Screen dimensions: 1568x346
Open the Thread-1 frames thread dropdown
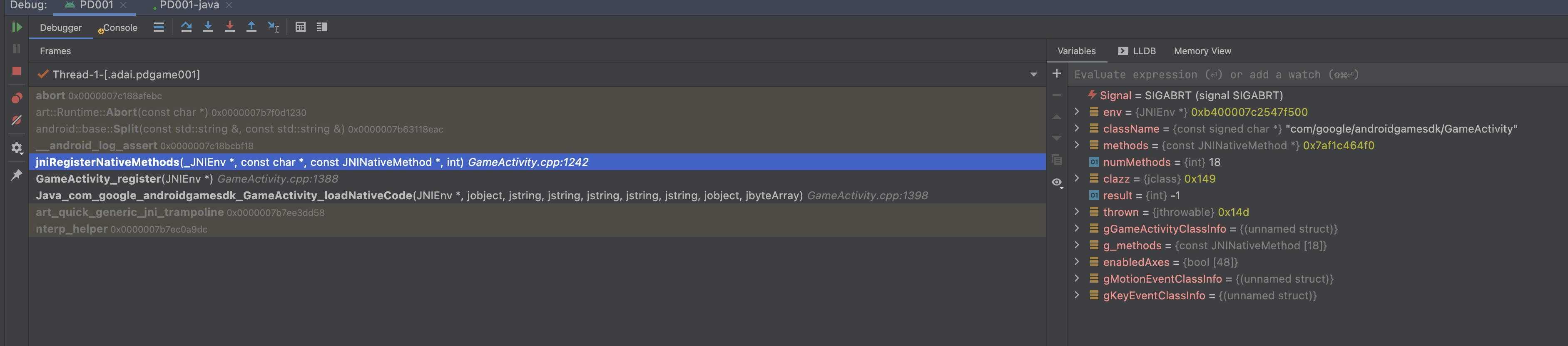tap(1033, 75)
